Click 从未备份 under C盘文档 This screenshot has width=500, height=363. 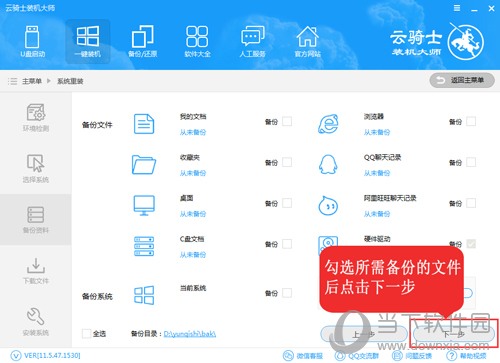coord(193,255)
